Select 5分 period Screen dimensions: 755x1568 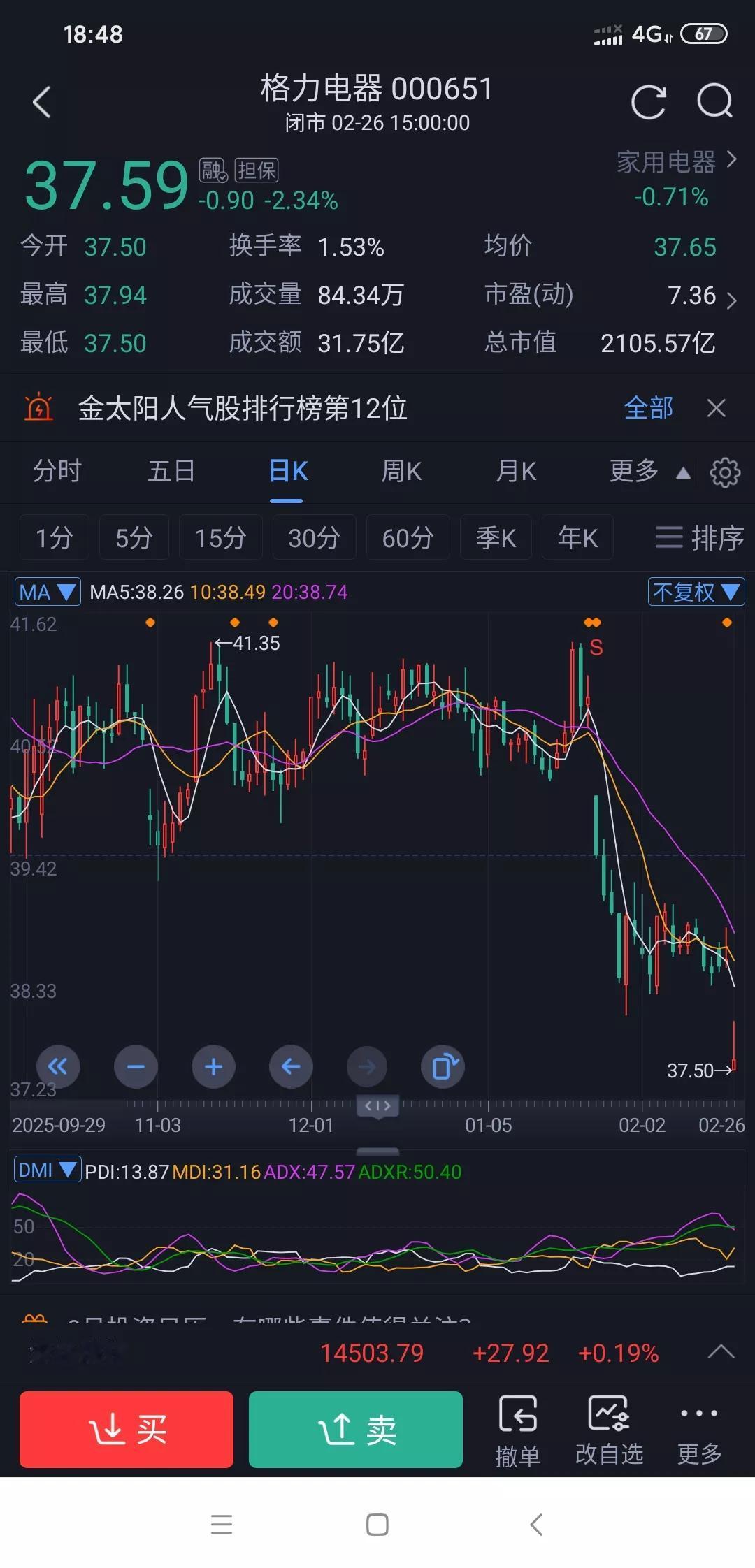(x=134, y=537)
